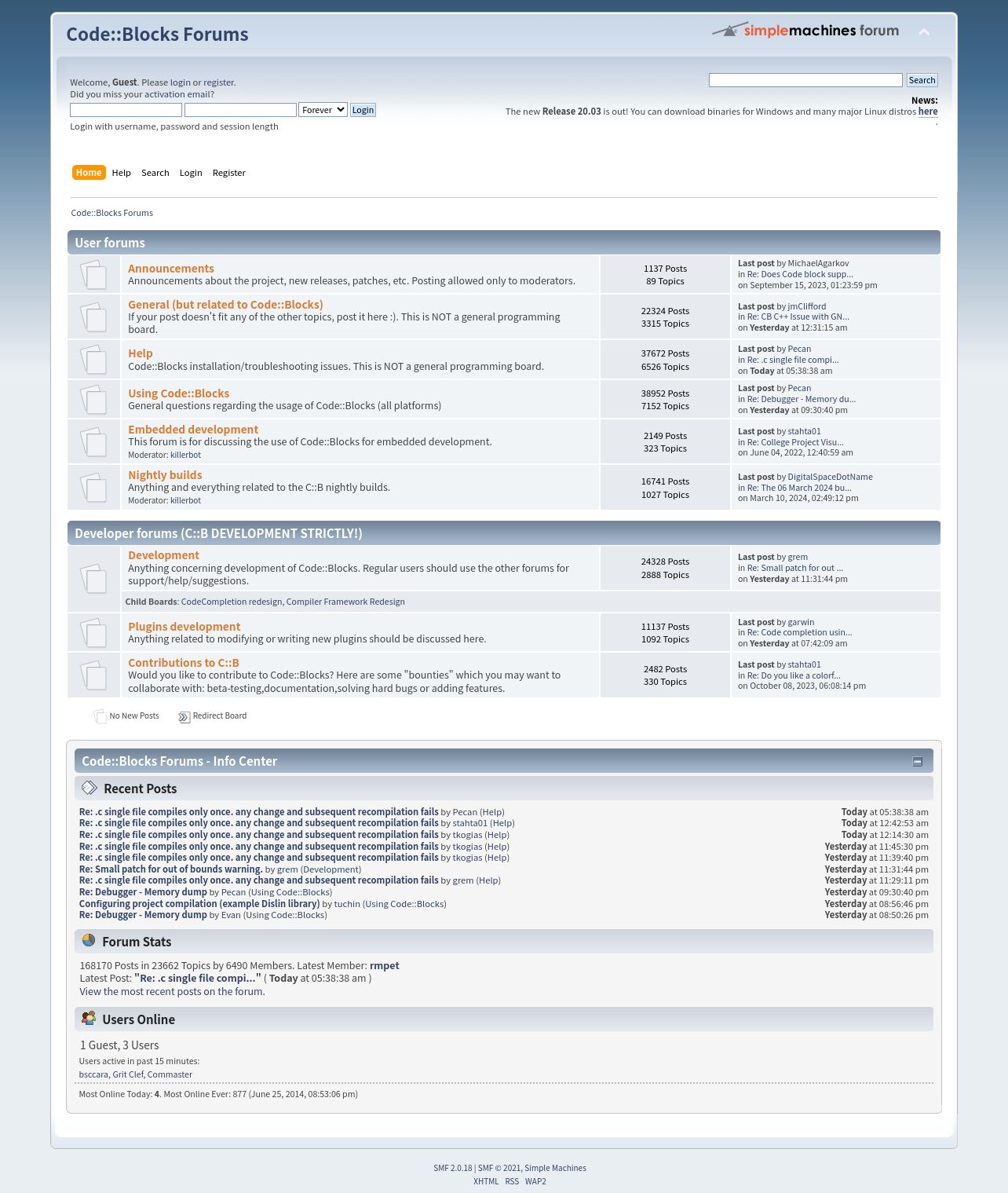This screenshot has height=1193, width=1008.
Task: Open the Announcements board
Action: [171, 269]
